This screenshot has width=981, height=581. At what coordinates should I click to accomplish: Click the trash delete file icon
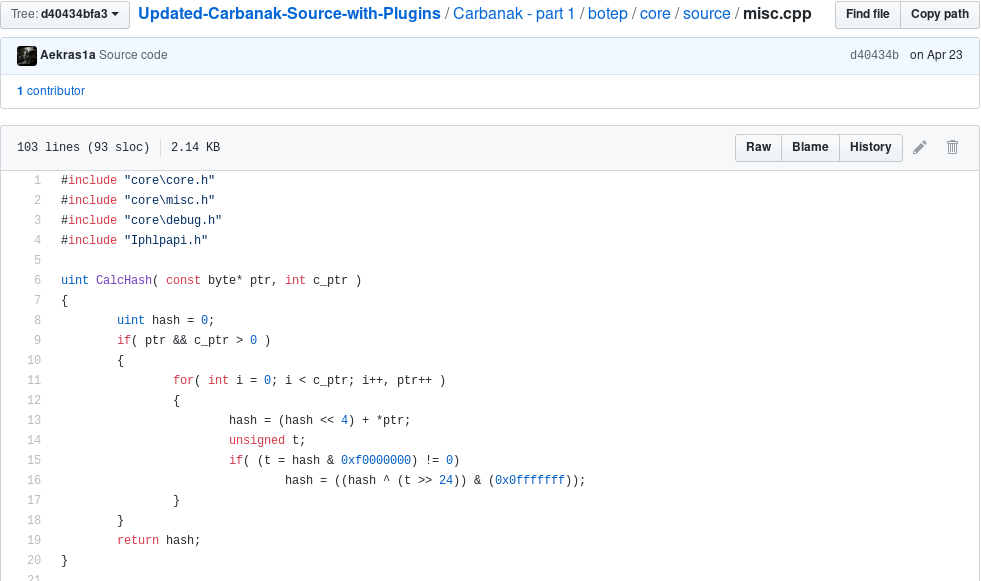point(952,147)
